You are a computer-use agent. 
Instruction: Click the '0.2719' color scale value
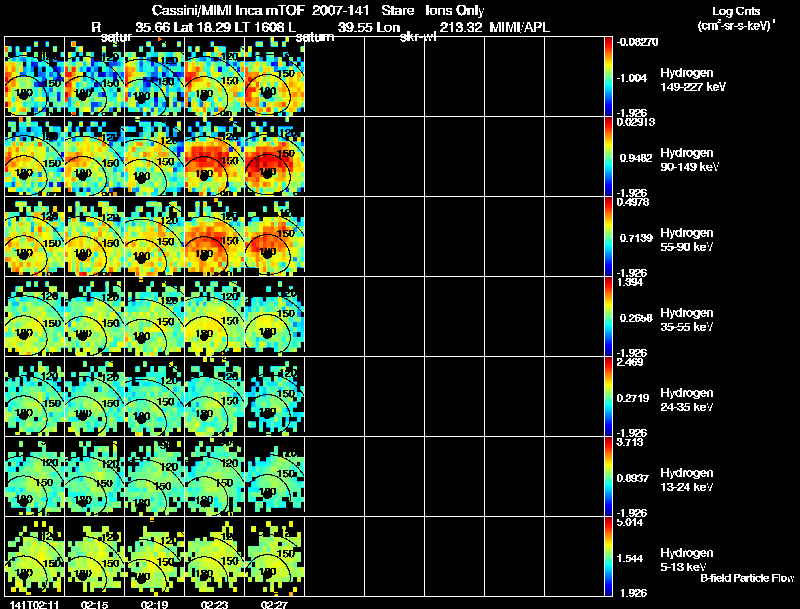pyautogui.click(x=633, y=398)
